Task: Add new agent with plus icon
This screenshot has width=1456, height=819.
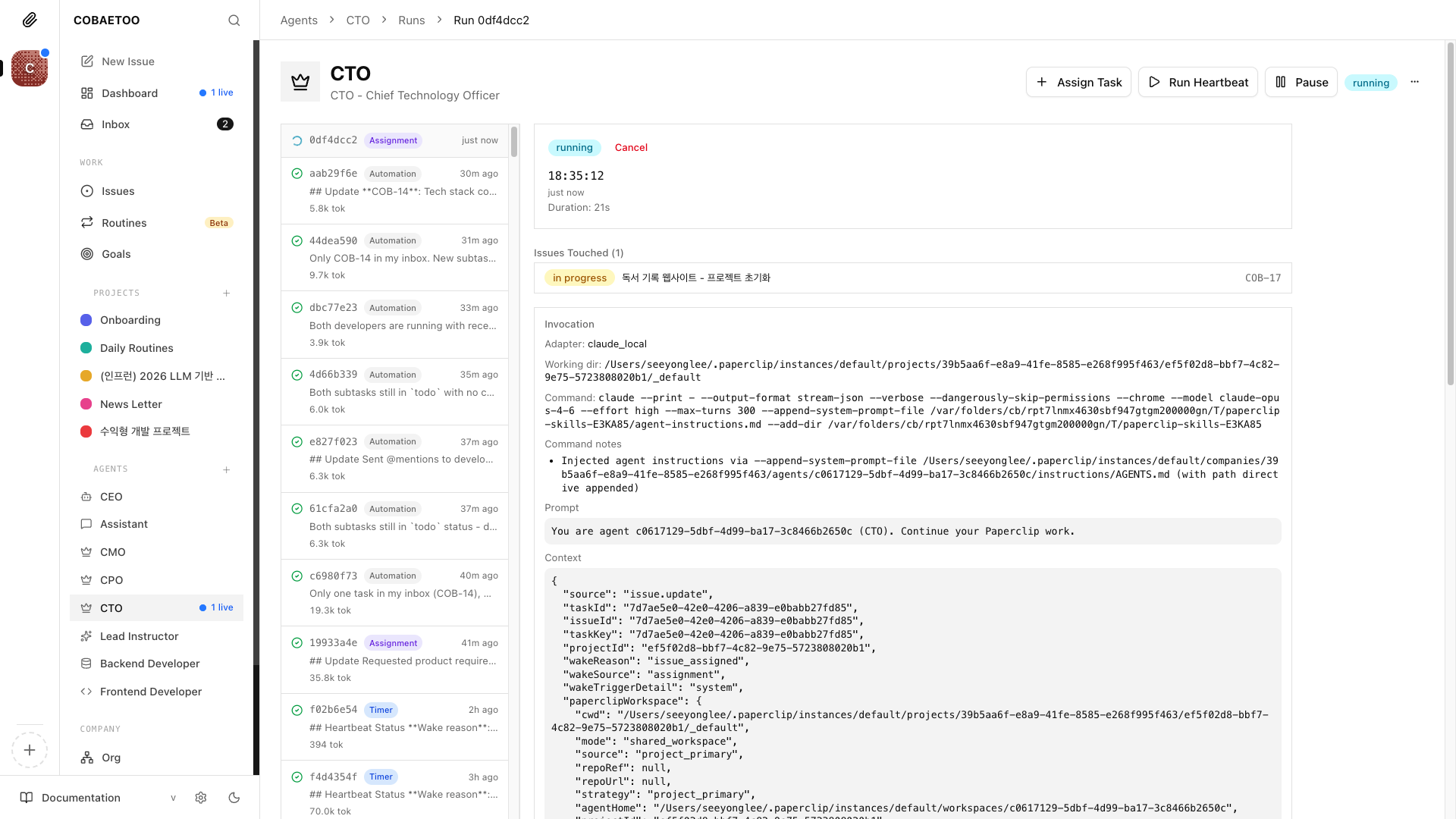Action: (x=226, y=470)
